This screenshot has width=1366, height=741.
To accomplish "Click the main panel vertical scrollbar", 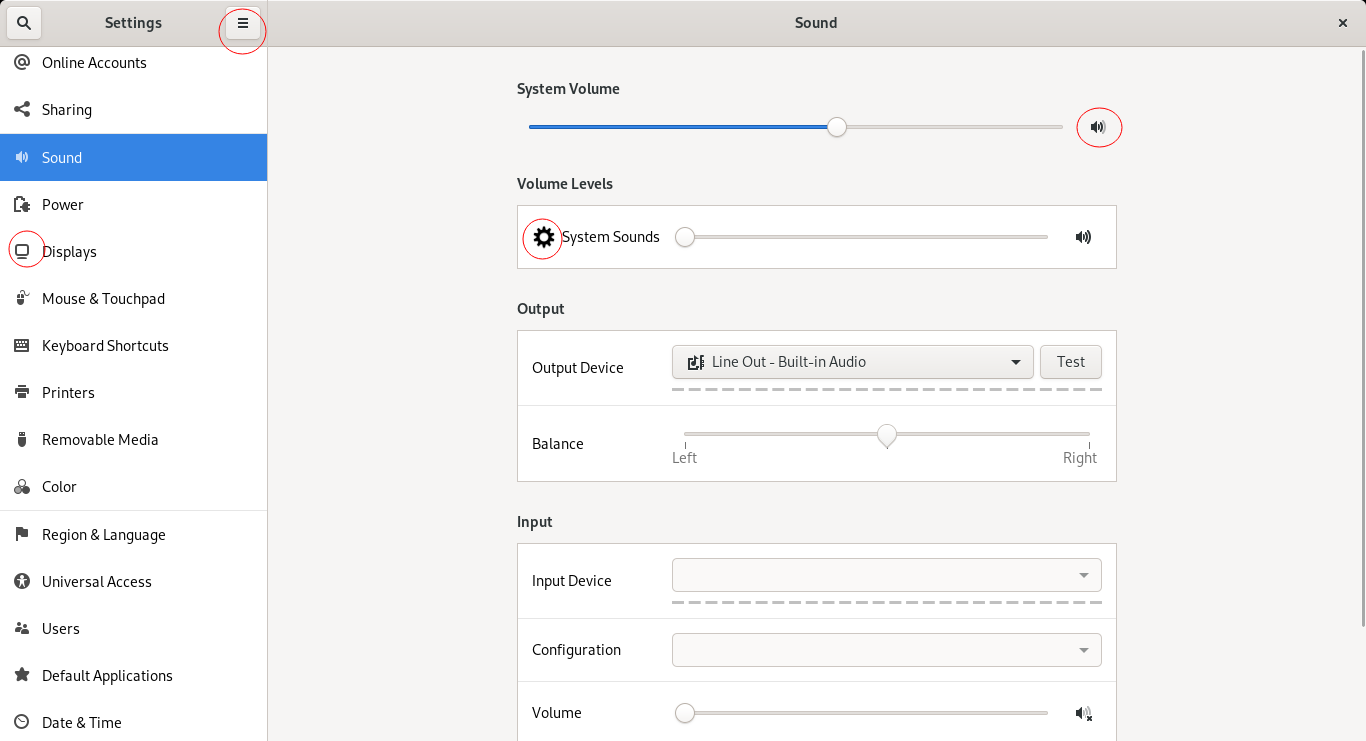I will [x=1361, y=340].
